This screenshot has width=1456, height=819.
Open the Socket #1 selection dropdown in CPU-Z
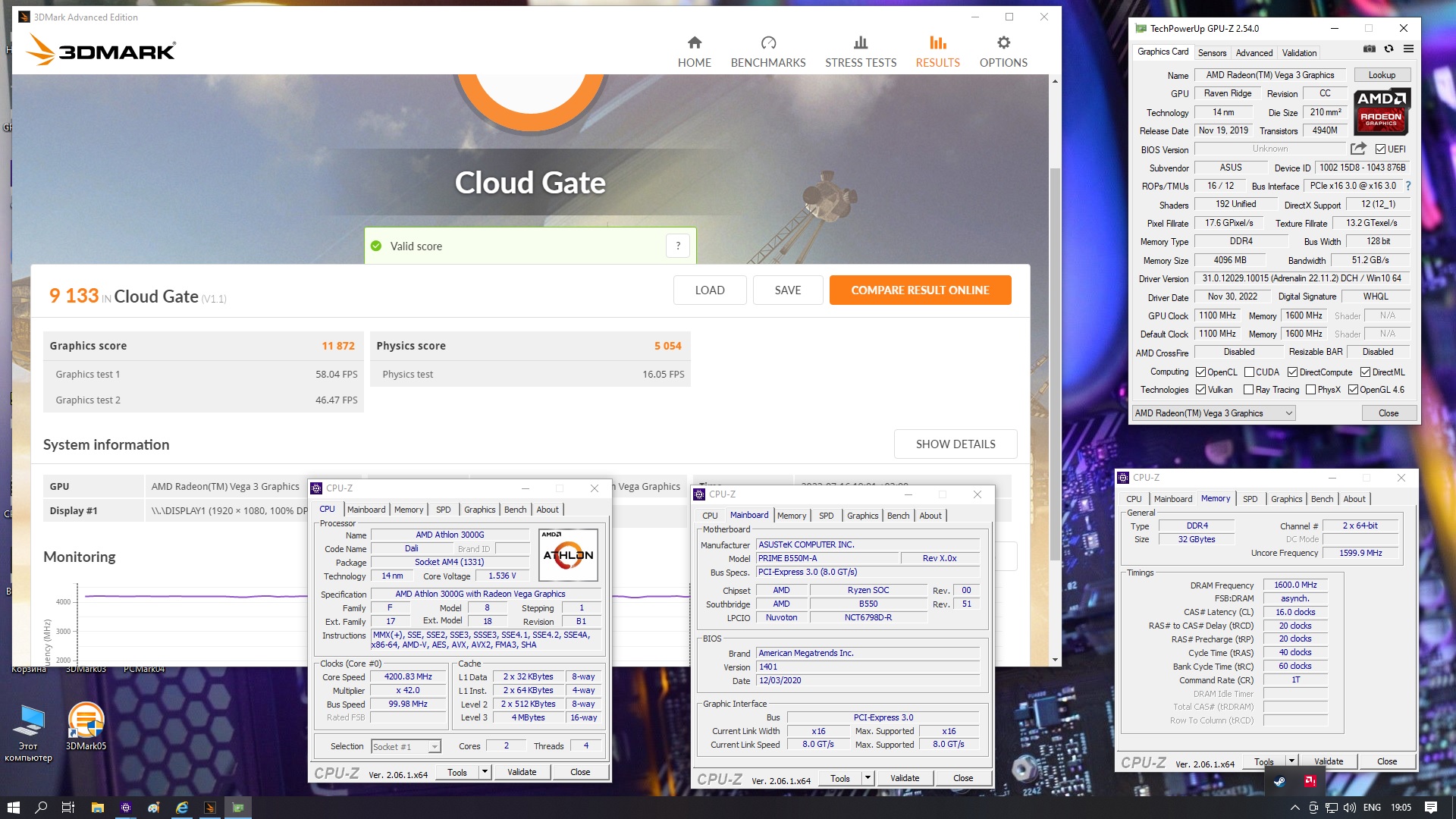[x=406, y=747]
